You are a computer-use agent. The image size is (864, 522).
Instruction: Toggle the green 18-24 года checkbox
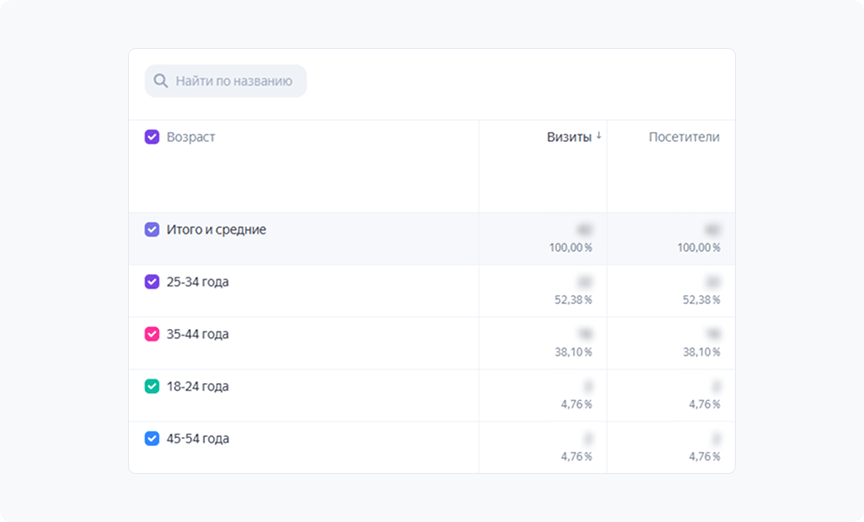click(152, 386)
